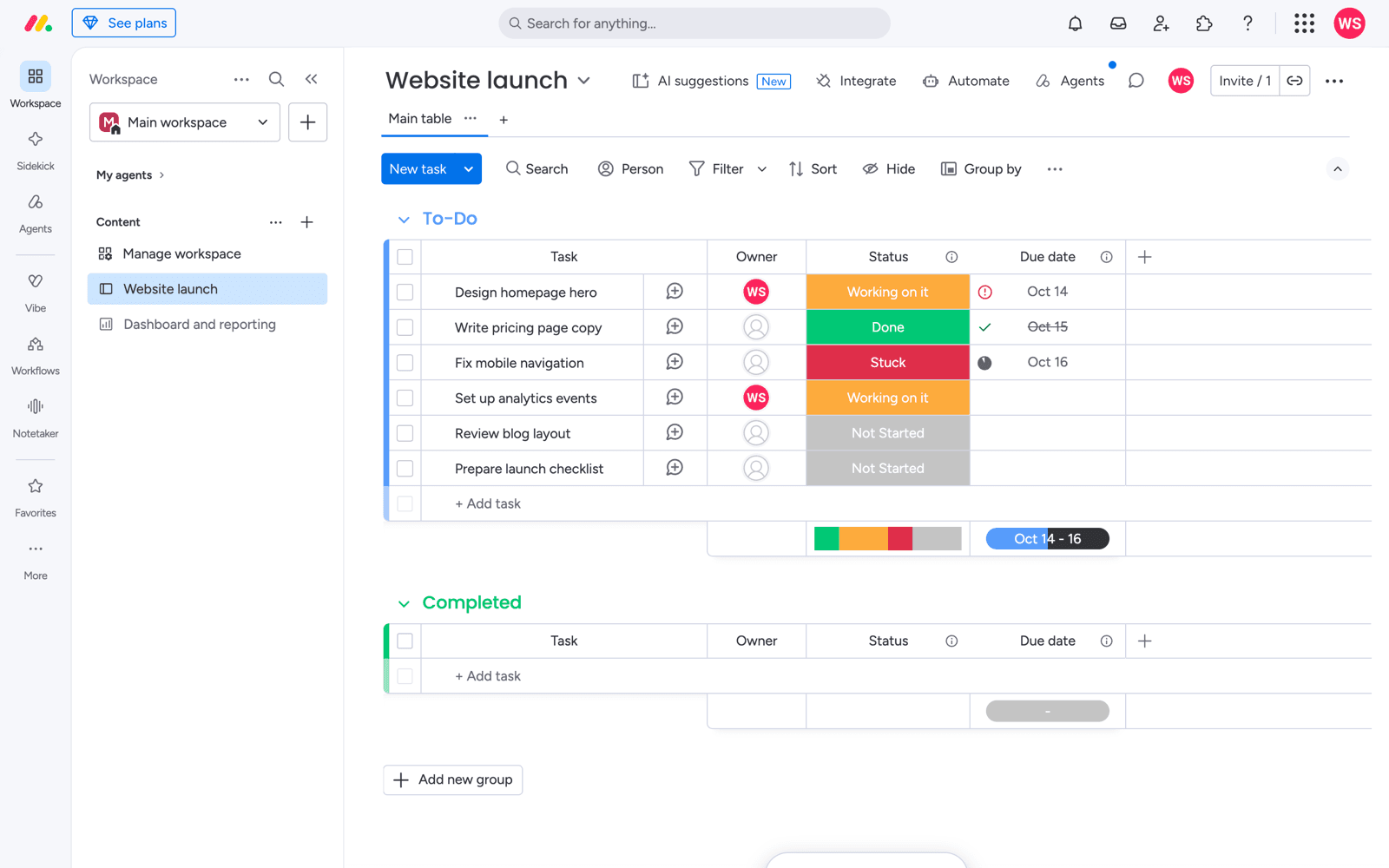Click the Search for anything field
The width and height of the screenshot is (1389, 868).
click(x=694, y=23)
